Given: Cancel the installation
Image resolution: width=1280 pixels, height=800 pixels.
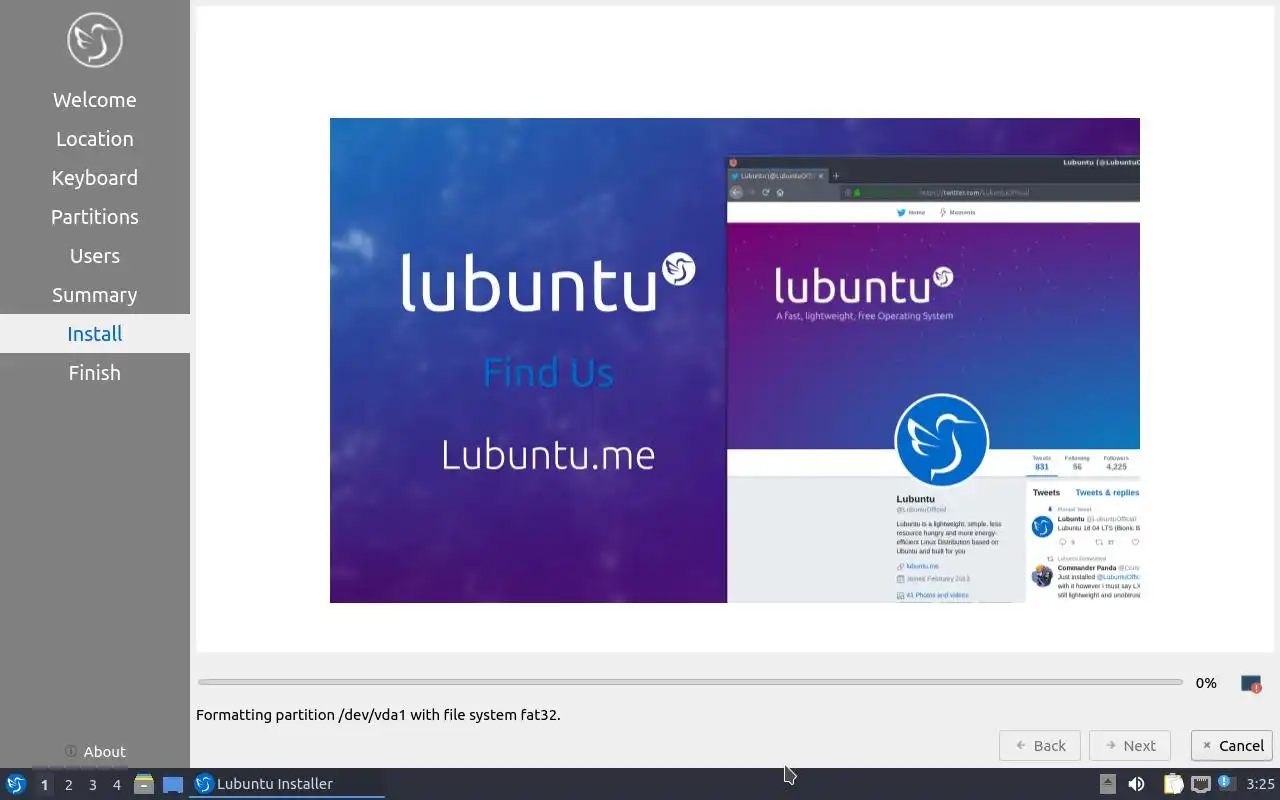Looking at the screenshot, I should coord(1231,745).
